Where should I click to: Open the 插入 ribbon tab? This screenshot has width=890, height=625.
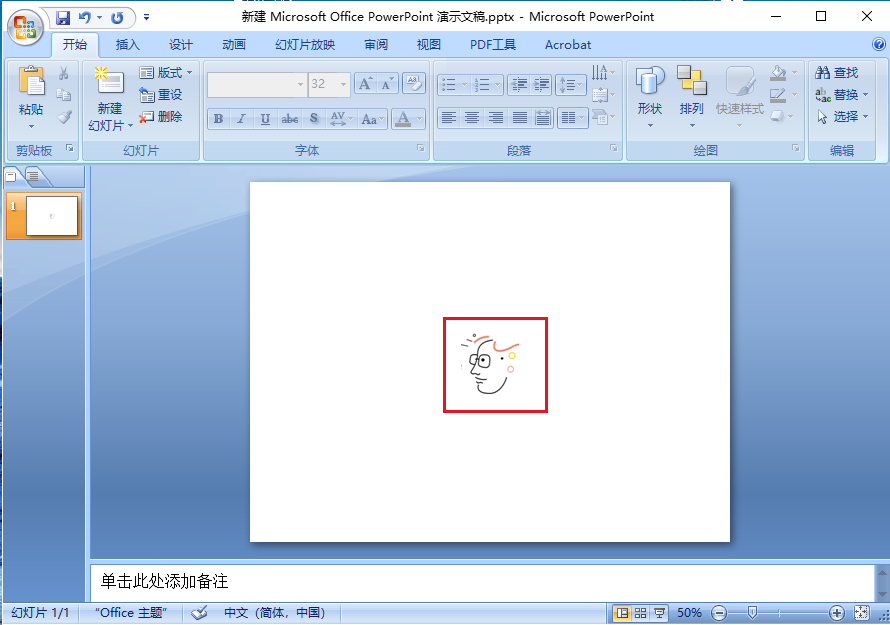coord(127,45)
